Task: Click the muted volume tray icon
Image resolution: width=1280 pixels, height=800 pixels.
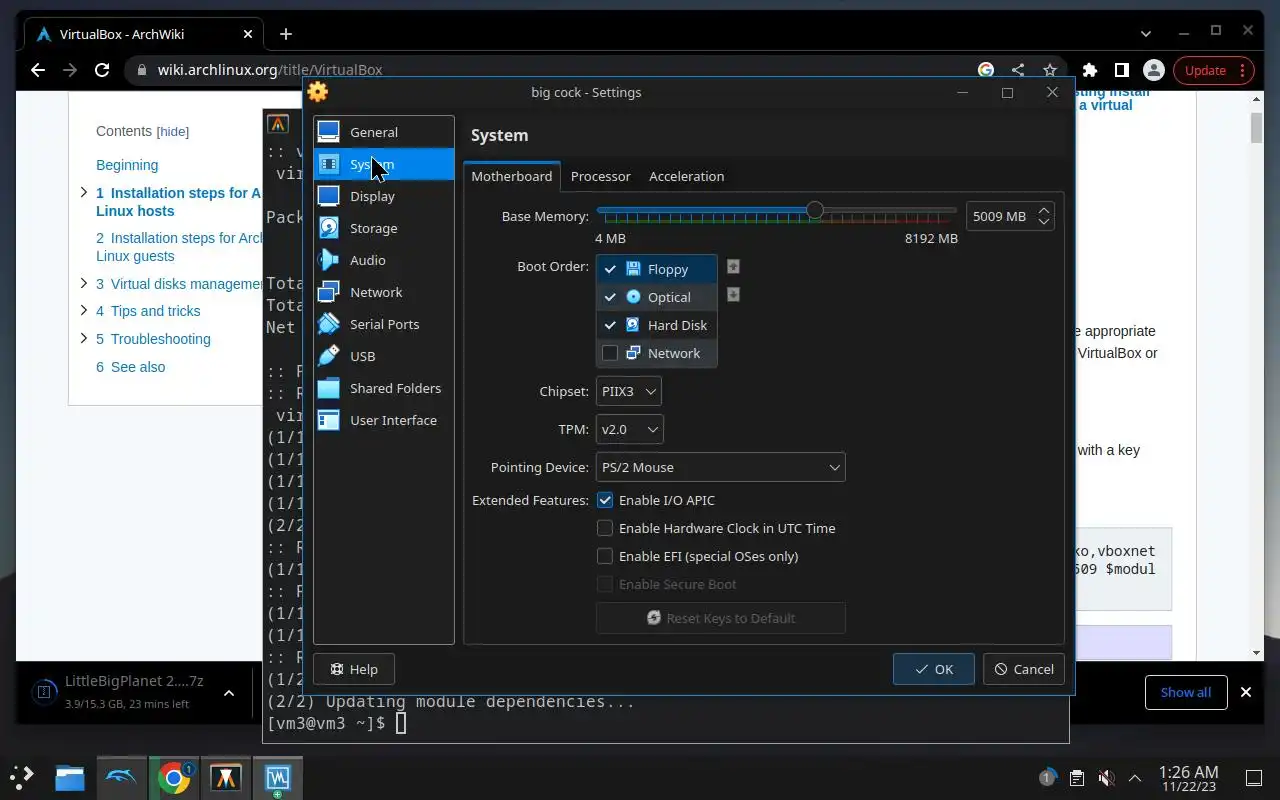Action: pyautogui.click(x=1106, y=777)
